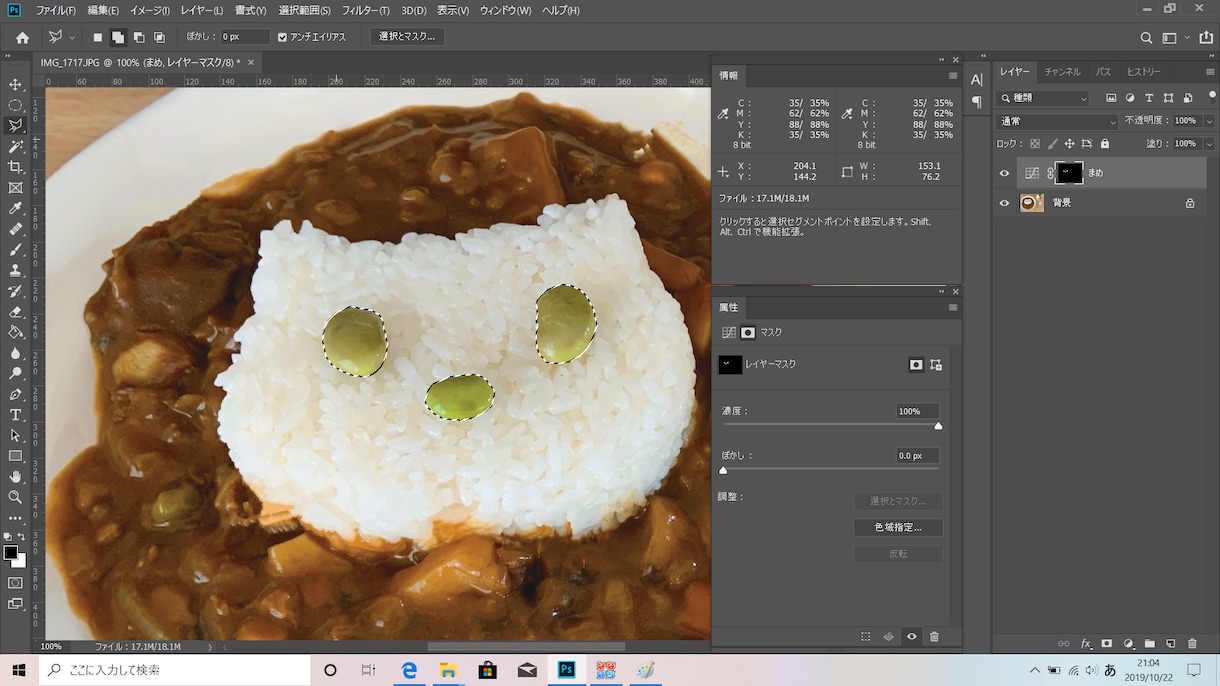Toggle mask visibility eye in Properties panel

click(x=911, y=636)
